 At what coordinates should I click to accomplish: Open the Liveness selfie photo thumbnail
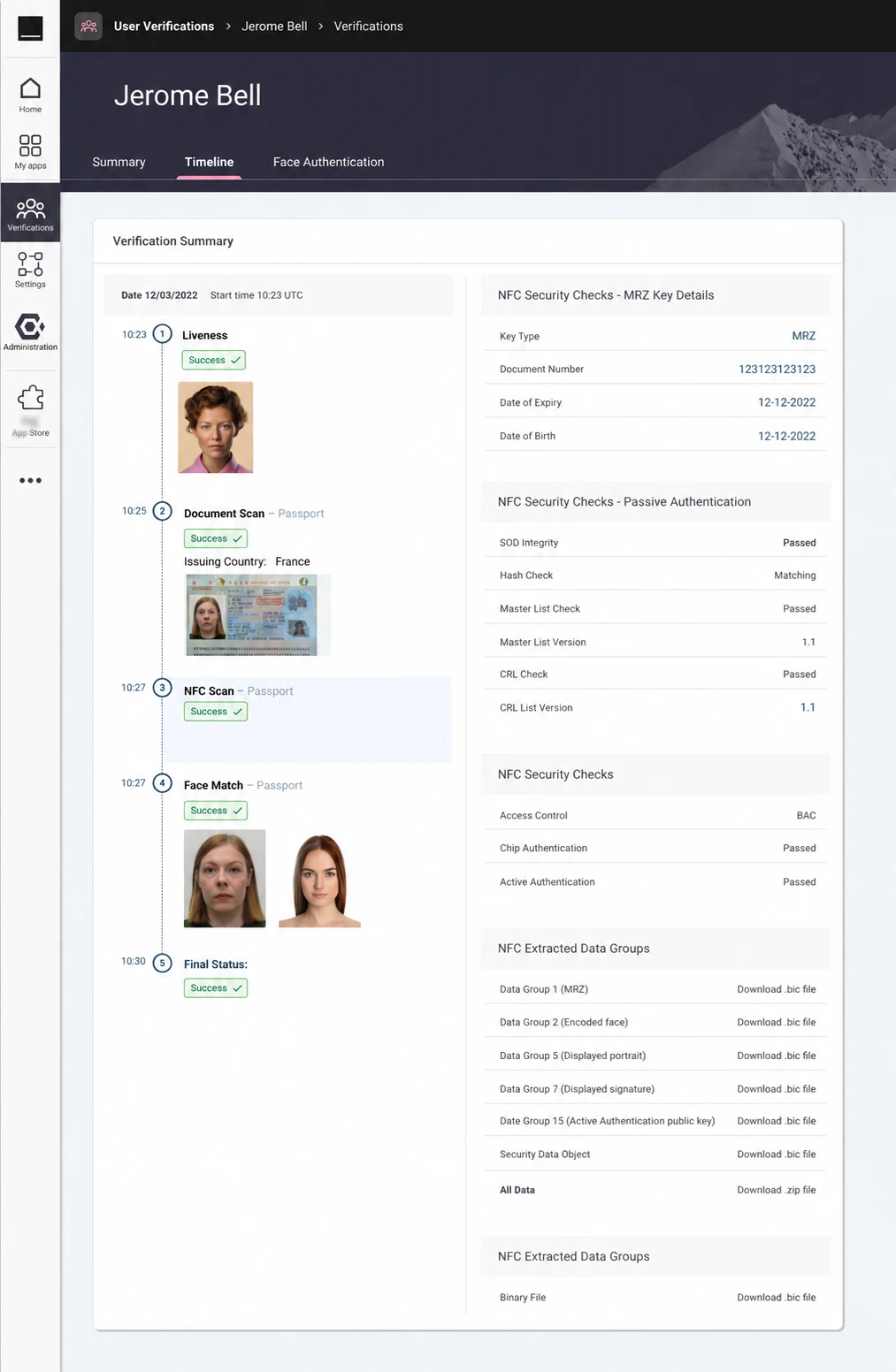pos(216,427)
